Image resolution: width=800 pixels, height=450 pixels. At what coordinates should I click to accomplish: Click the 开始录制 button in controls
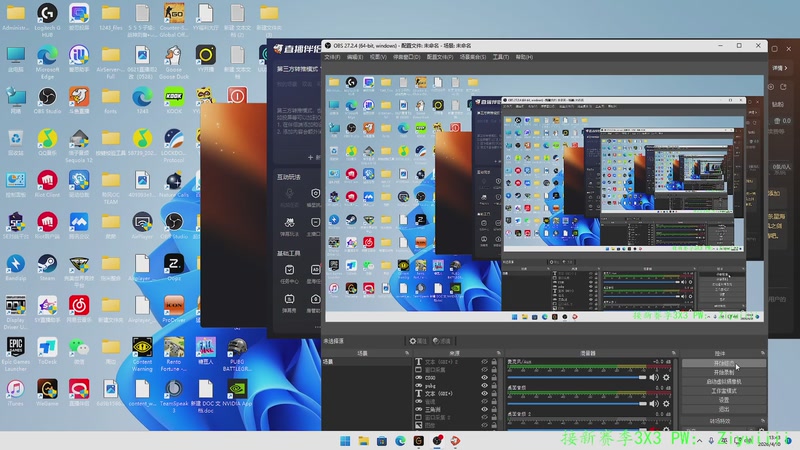[723, 372]
